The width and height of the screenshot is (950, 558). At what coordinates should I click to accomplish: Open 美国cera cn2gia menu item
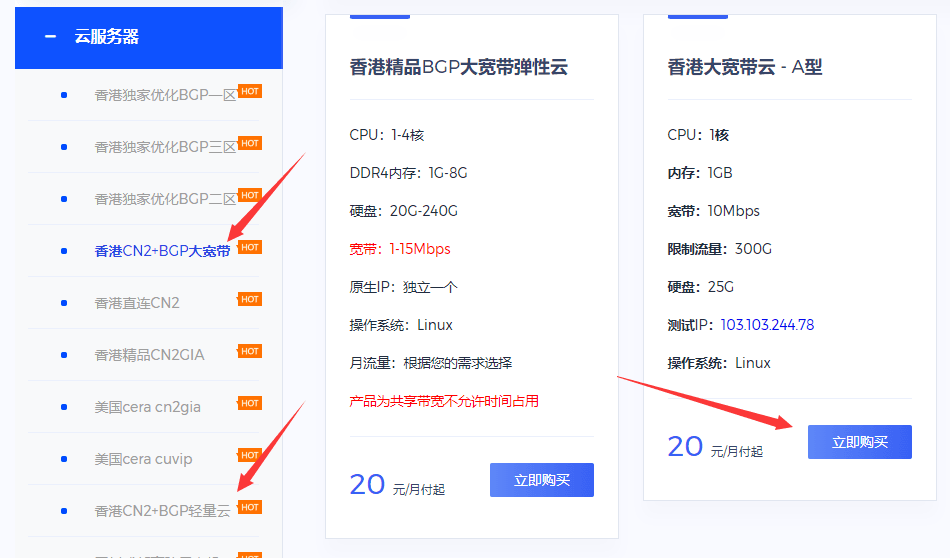147,407
